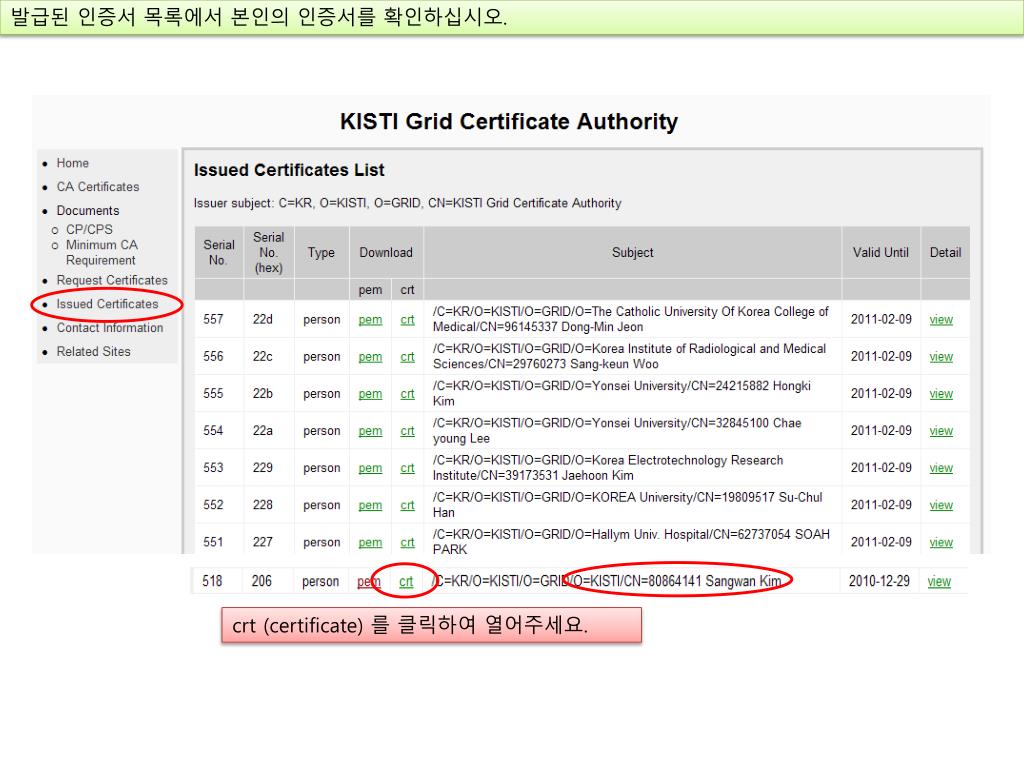Download pem for serial 552
The height and width of the screenshot is (768, 1024).
tap(370, 505)
